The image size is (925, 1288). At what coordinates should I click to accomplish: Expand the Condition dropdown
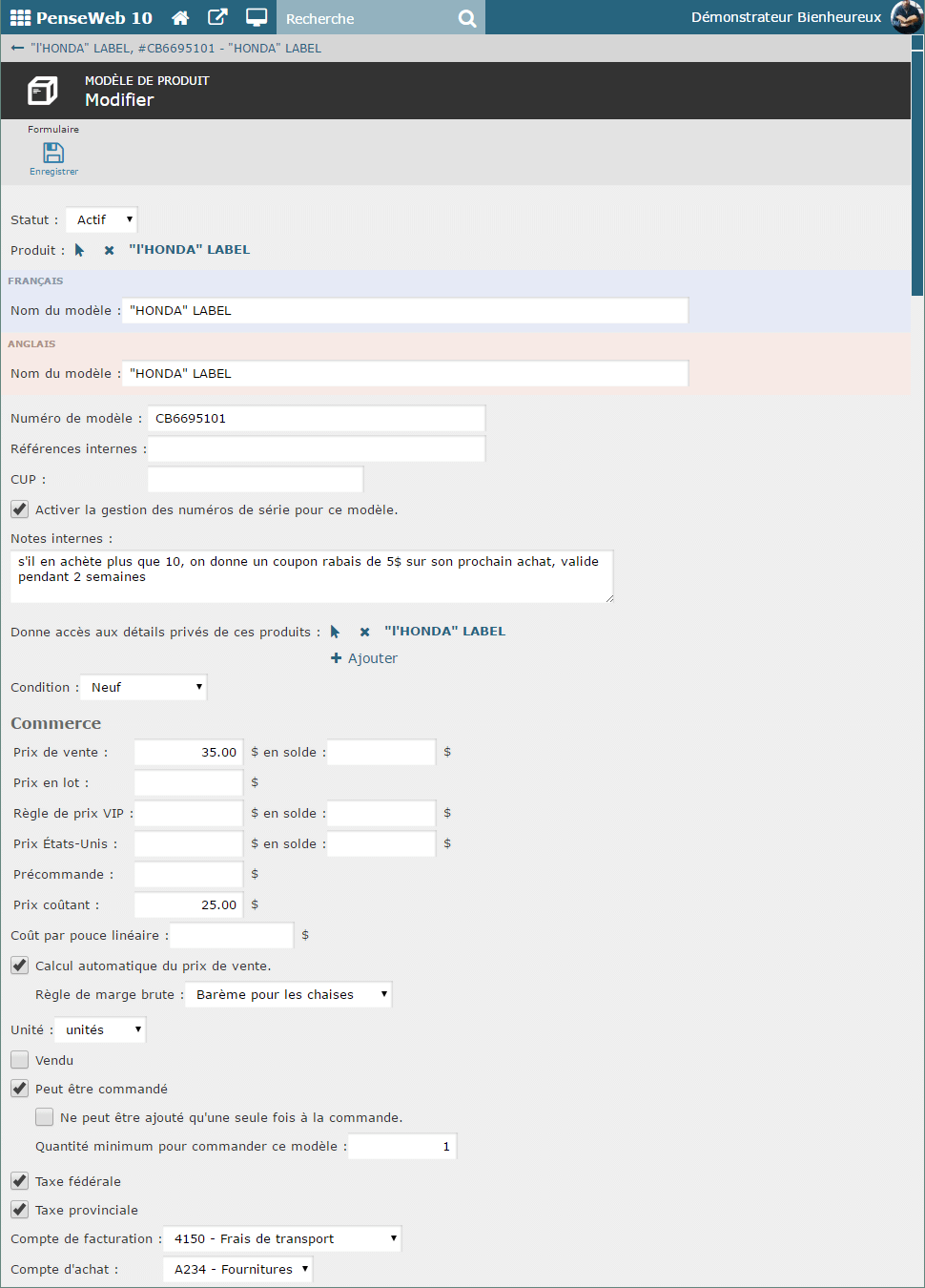[144, 687]
